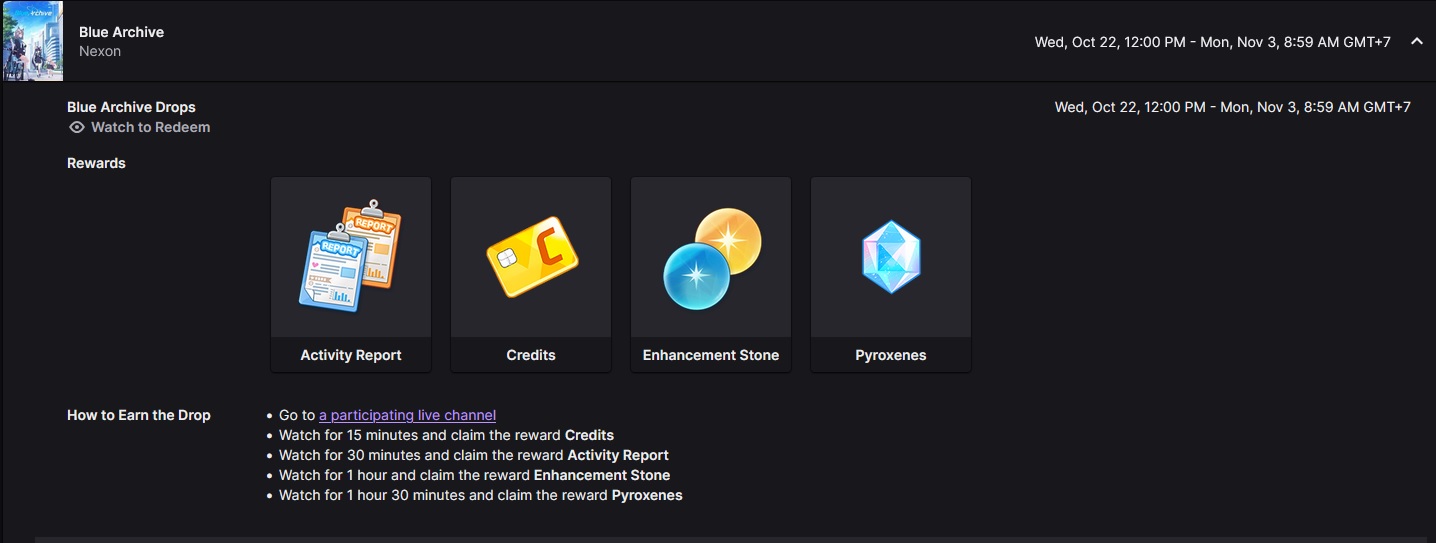Click the Watch to Redeem eye icon
Viewport: 1436px width, 543px height.
click(x=77, y=127)
